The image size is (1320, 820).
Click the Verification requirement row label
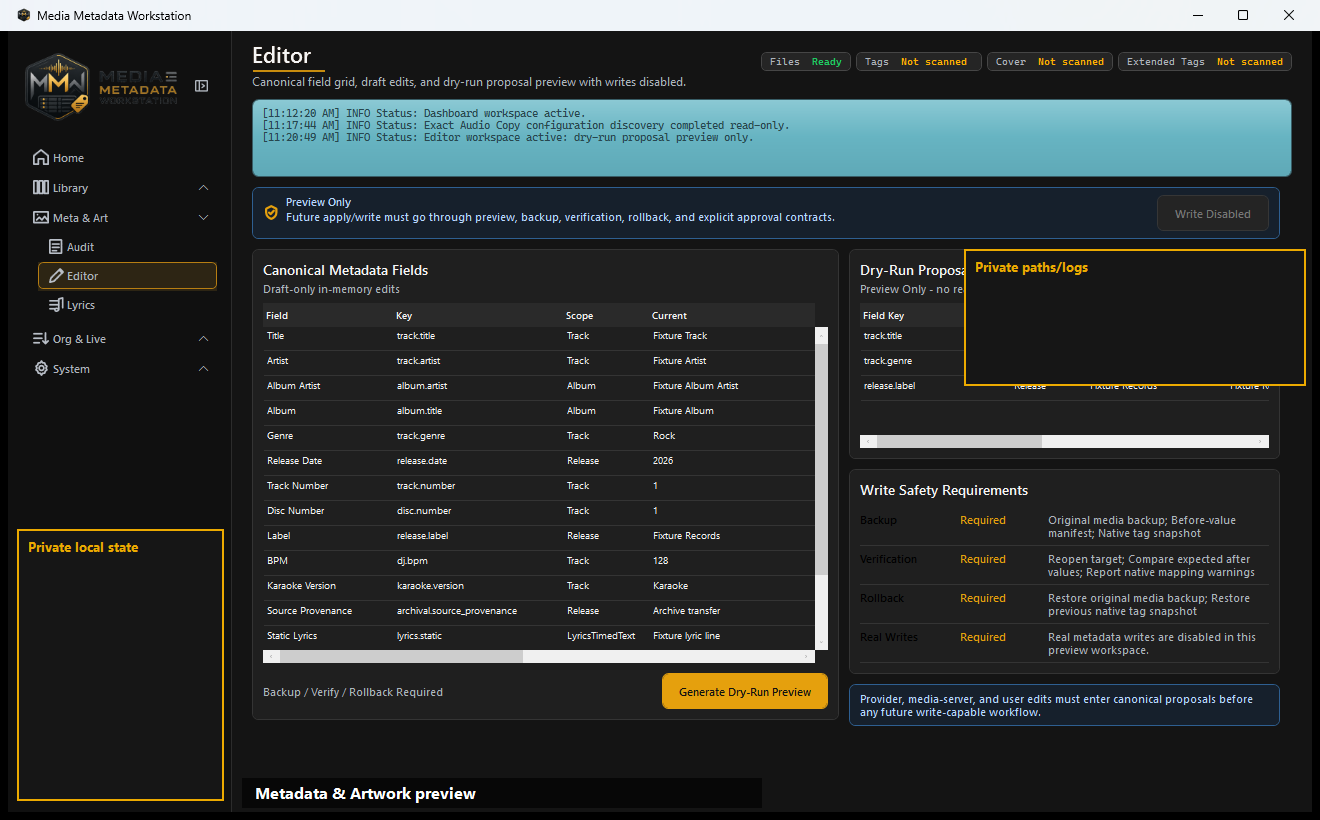tap(888, 559)
